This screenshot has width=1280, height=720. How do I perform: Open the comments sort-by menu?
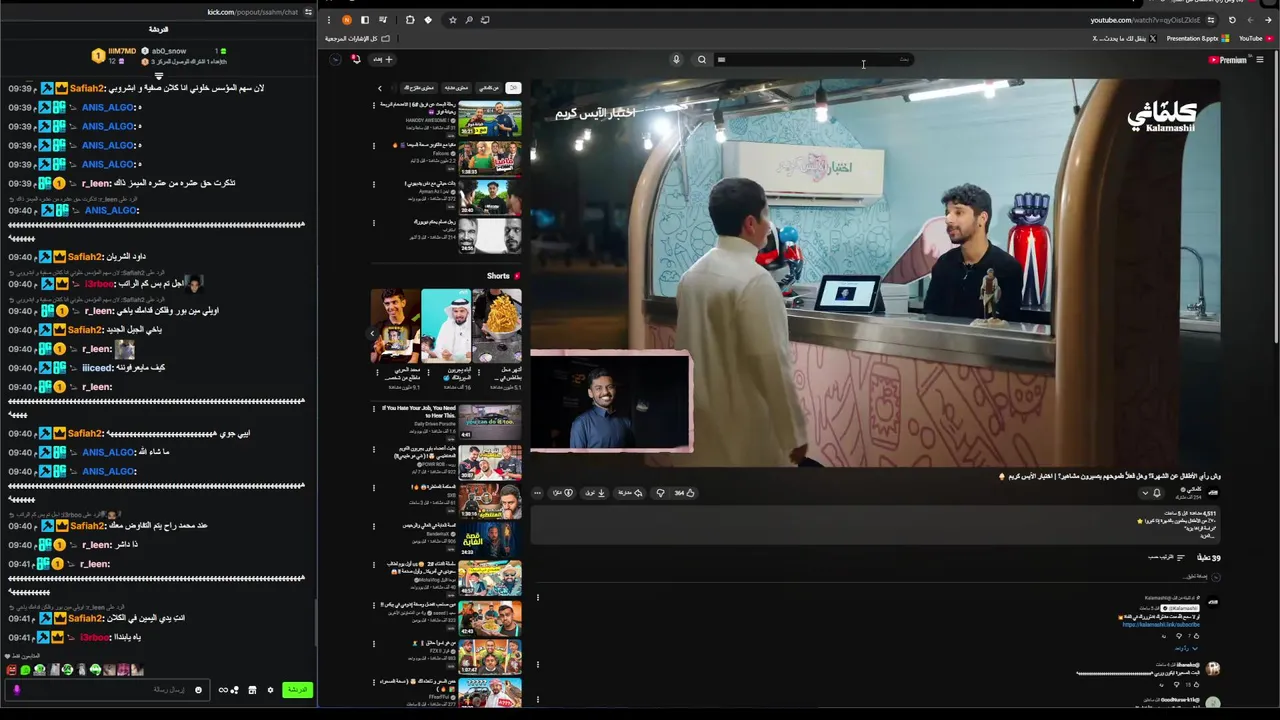pos(1166,558)
